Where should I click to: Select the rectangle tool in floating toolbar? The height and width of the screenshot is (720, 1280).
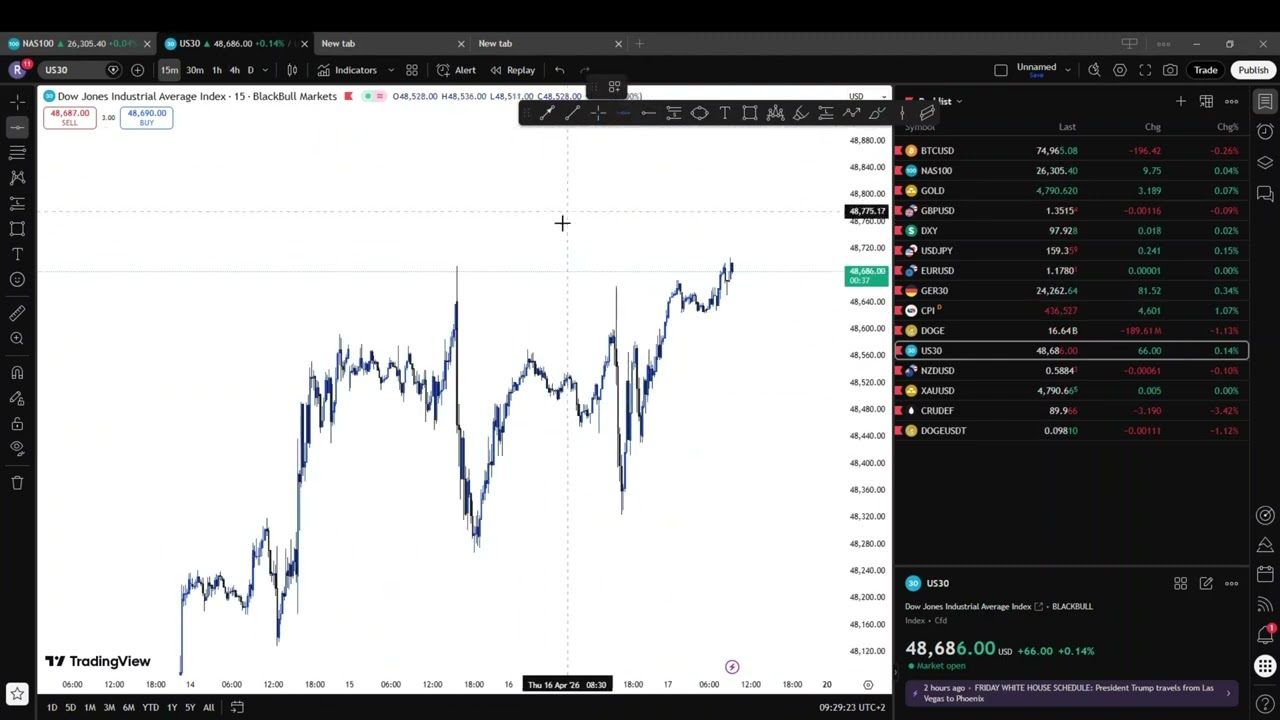[750, 113]
